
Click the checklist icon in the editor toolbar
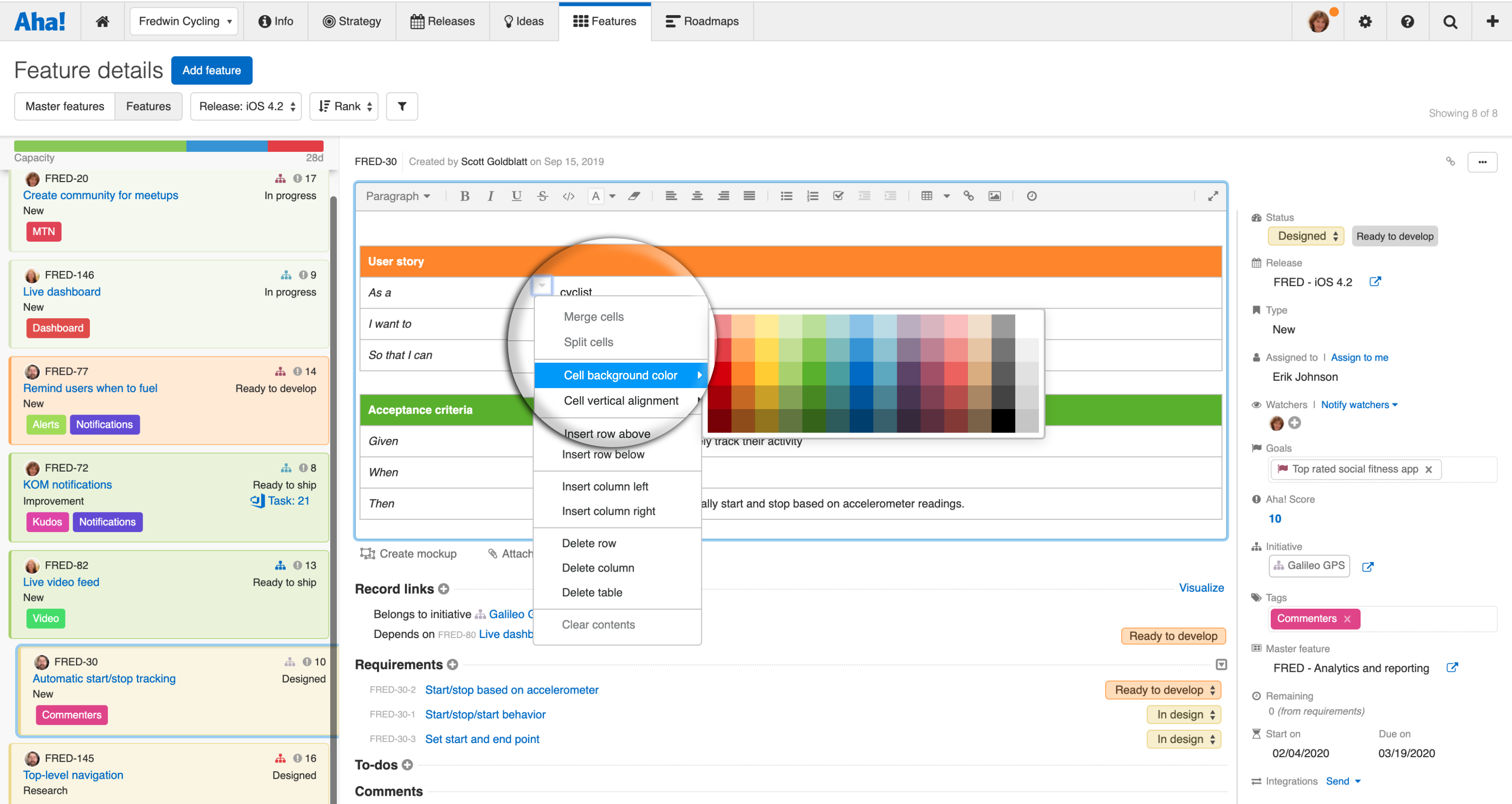(x=838, y=196)
